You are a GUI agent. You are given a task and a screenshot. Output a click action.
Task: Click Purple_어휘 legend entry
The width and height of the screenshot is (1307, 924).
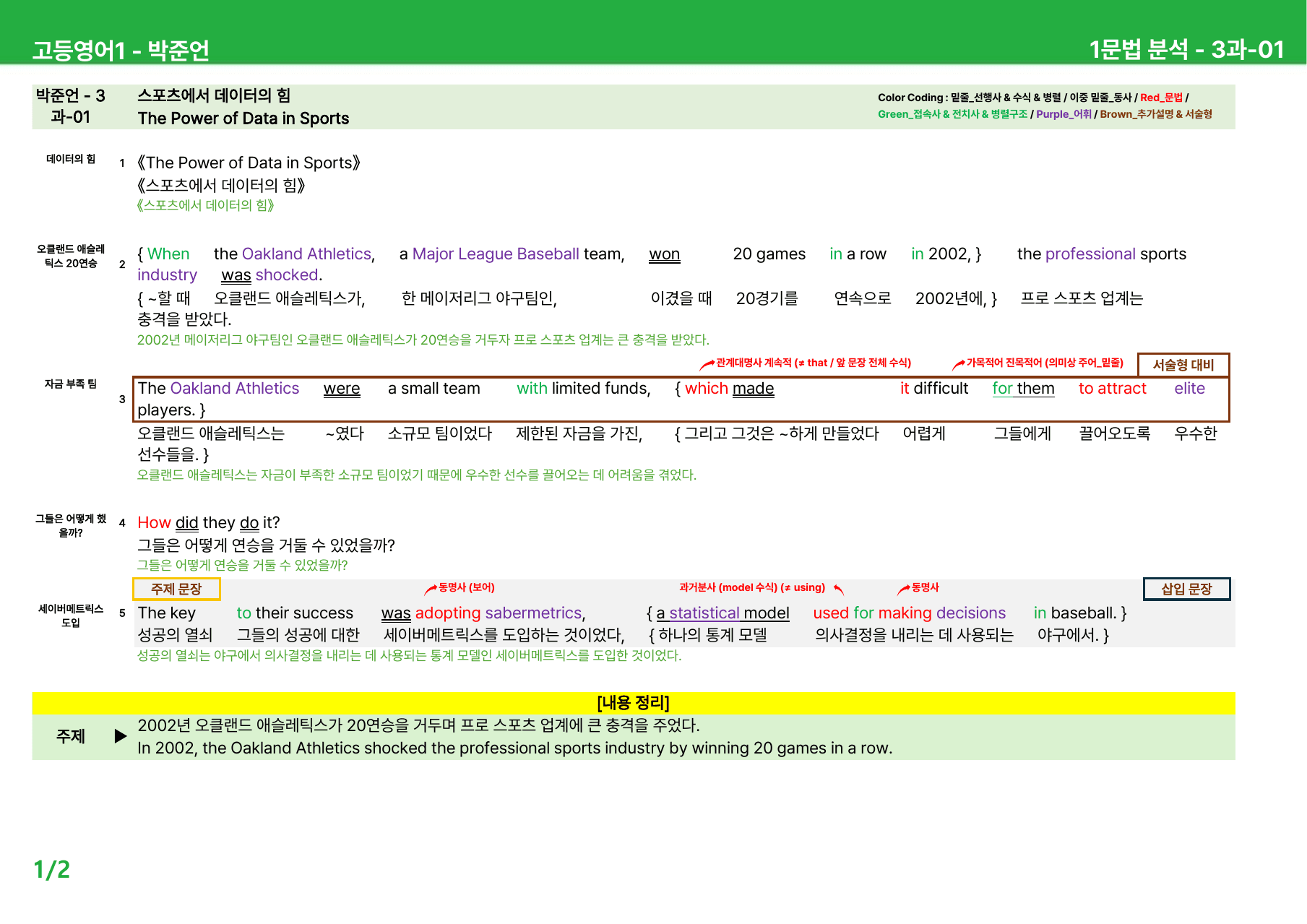[1064, 114]
